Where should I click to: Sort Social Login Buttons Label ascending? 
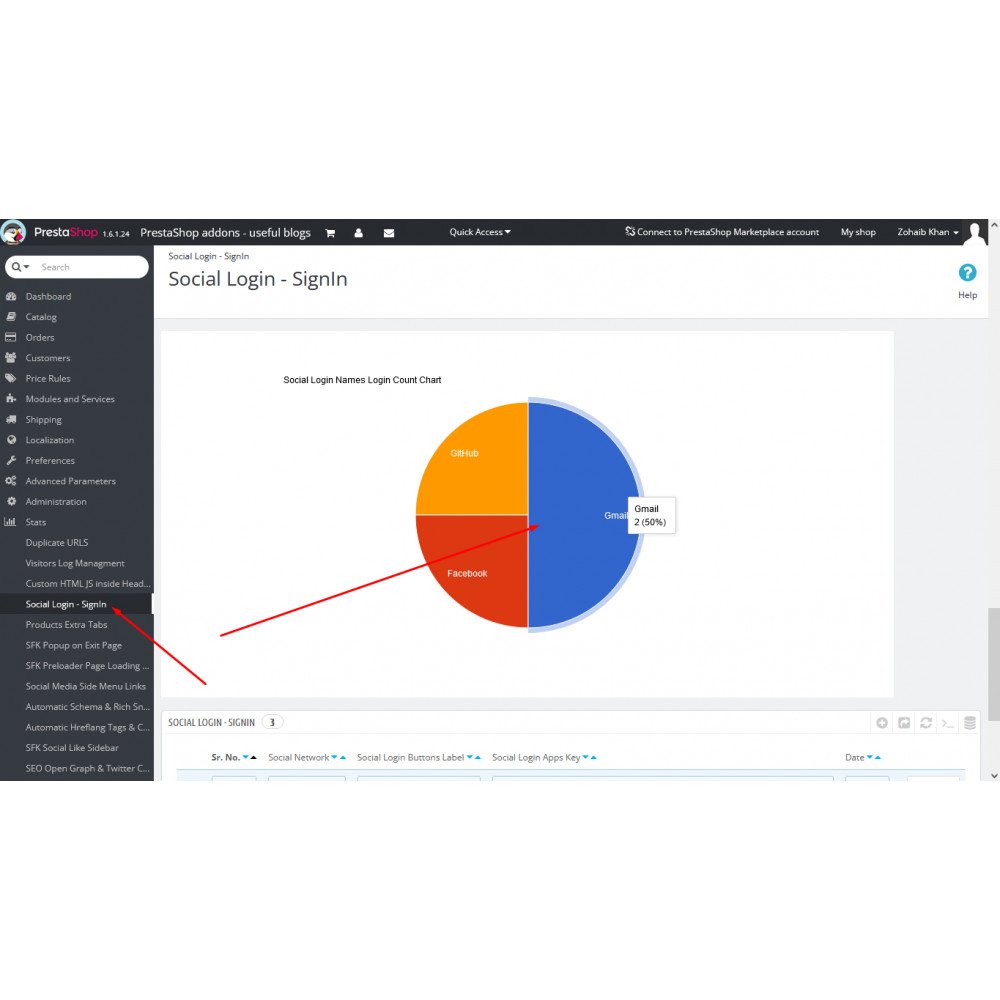coord(478,757)
